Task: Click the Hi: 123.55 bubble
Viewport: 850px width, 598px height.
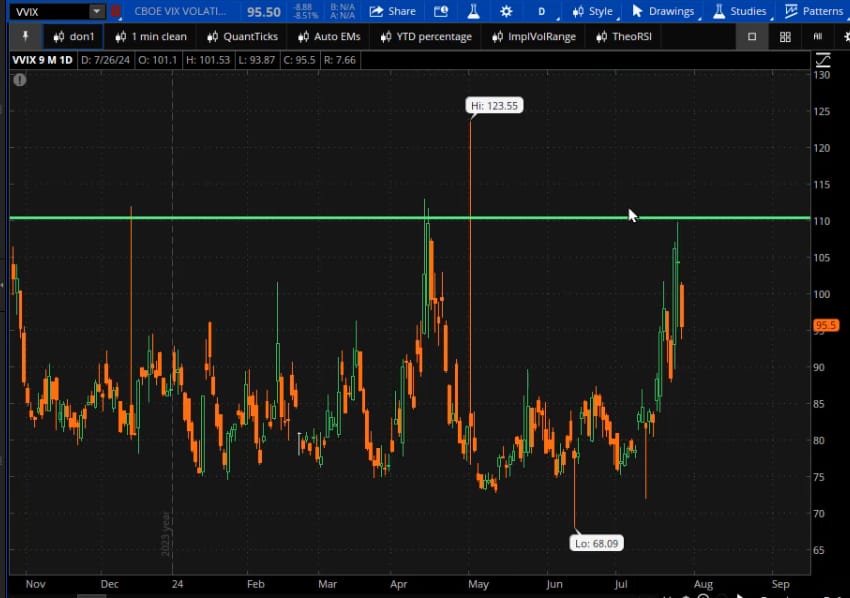Action: coord(494,106)
